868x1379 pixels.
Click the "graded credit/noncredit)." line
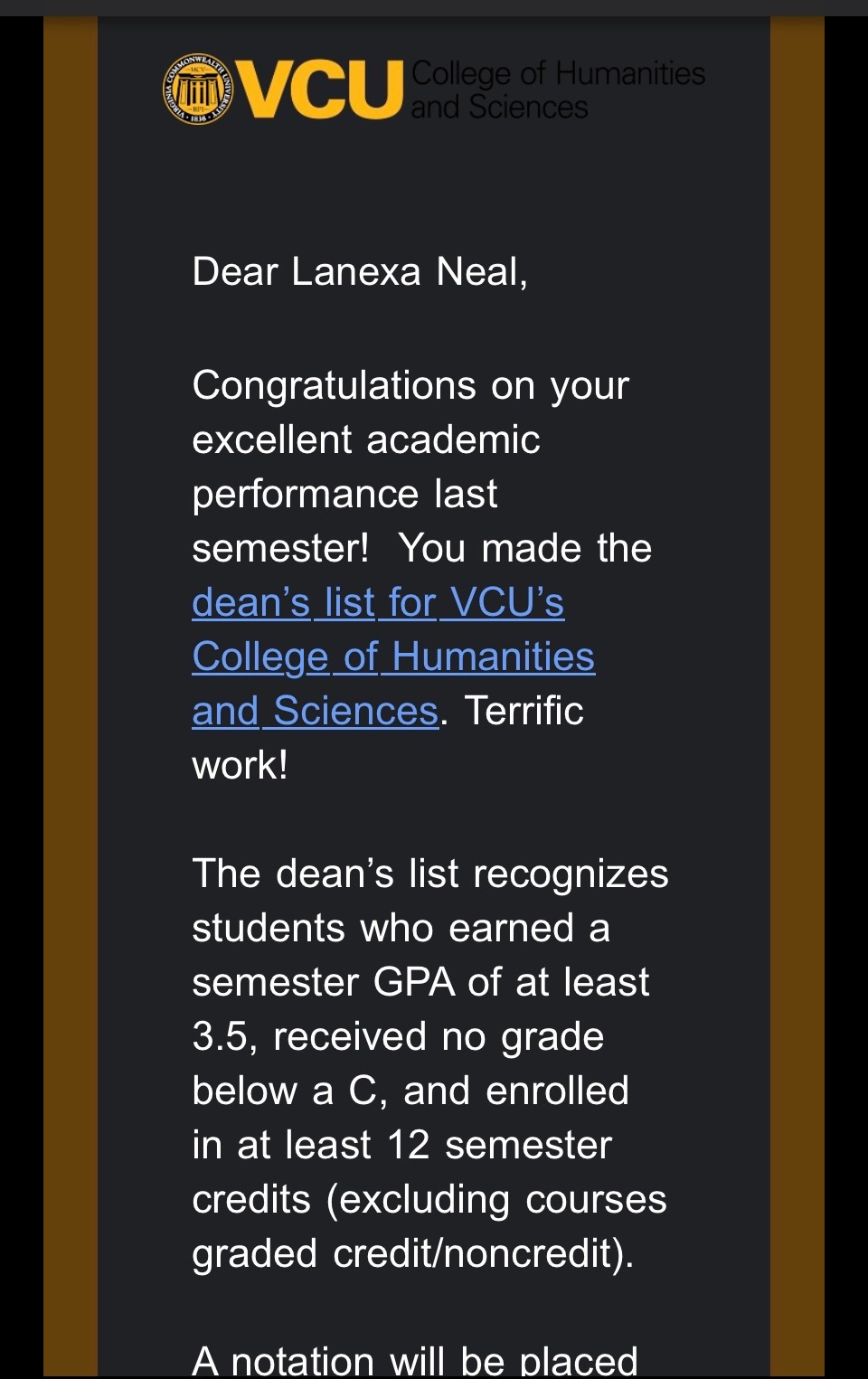click(x=413, y=1254)
